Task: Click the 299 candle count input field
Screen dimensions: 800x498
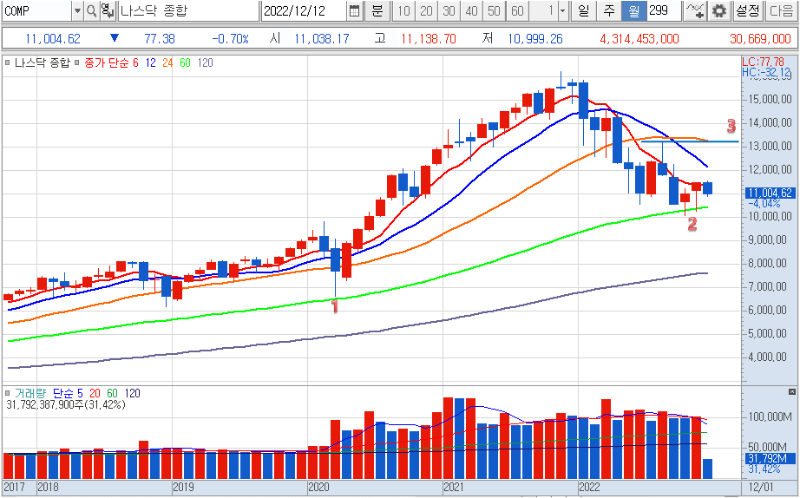Action: [x=664, y=11]
